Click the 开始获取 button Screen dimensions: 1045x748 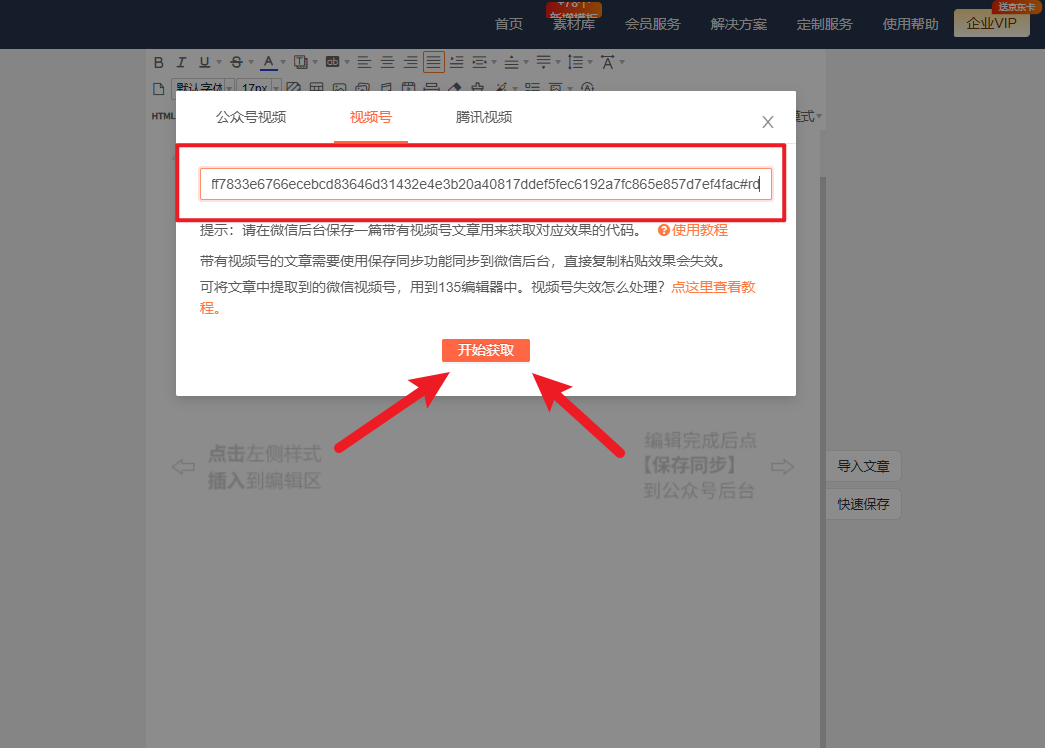486,350
